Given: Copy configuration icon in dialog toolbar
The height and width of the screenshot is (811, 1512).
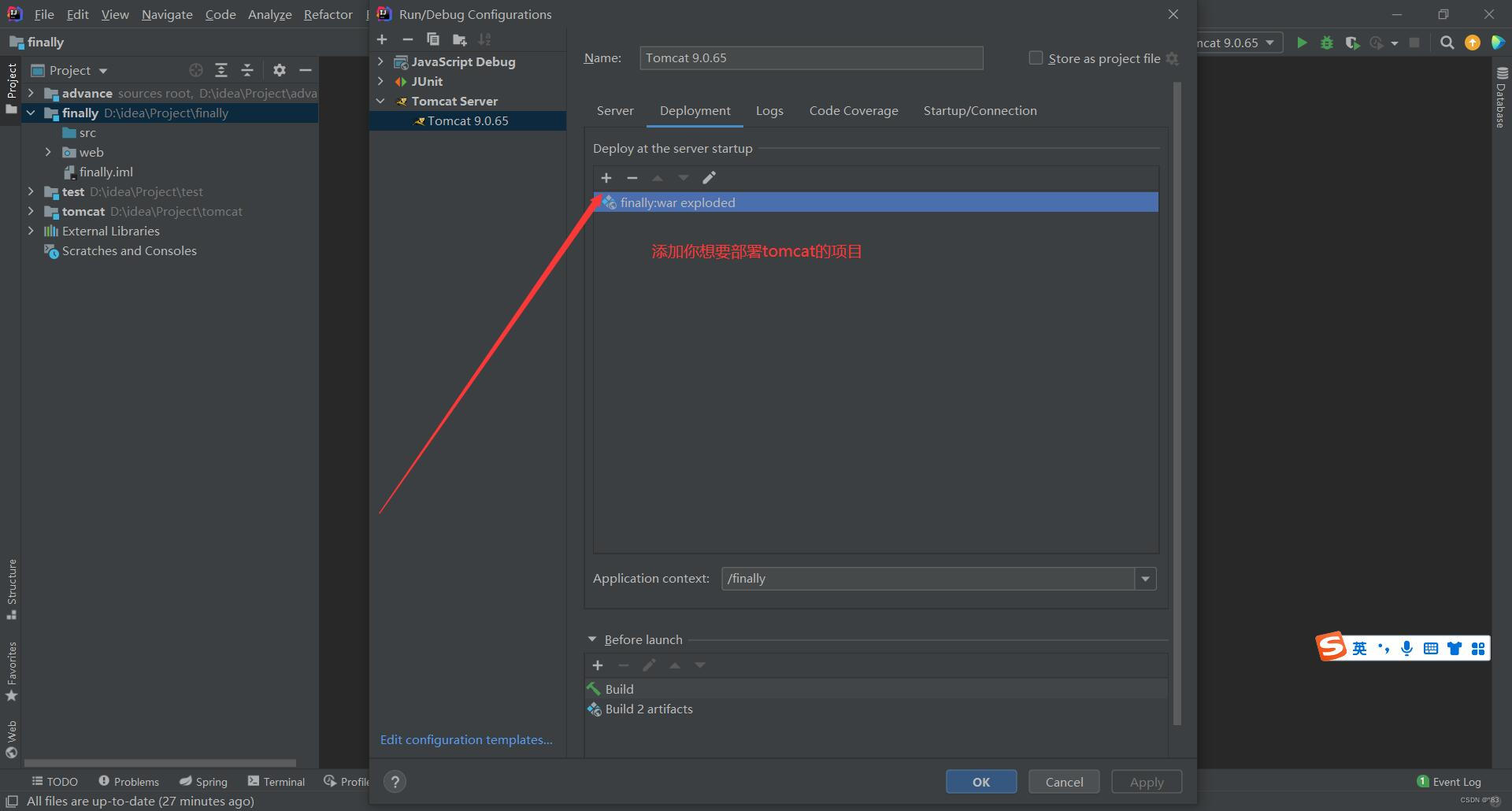Looking at the screenshot, I should pos(433,39).
